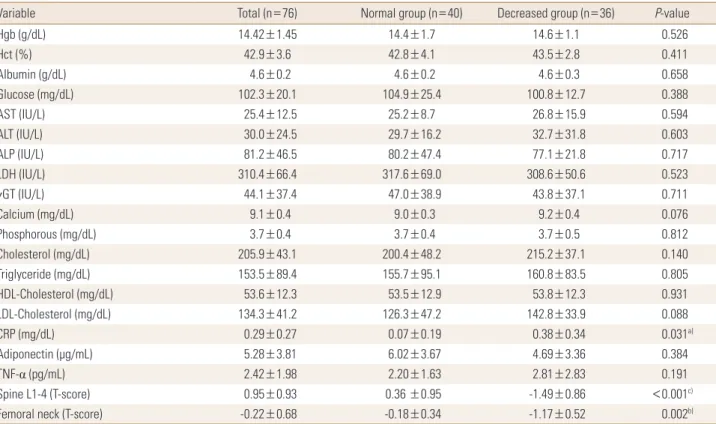
Task: Select the 'Phosphorous (mg/dL)' row label
Action: pyautogui.click(x=48, y=234)
